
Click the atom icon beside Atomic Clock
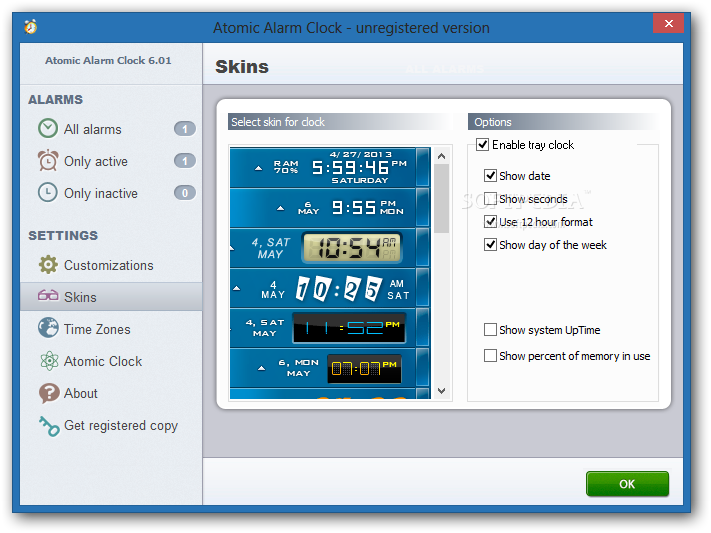[x=49, y=361]
